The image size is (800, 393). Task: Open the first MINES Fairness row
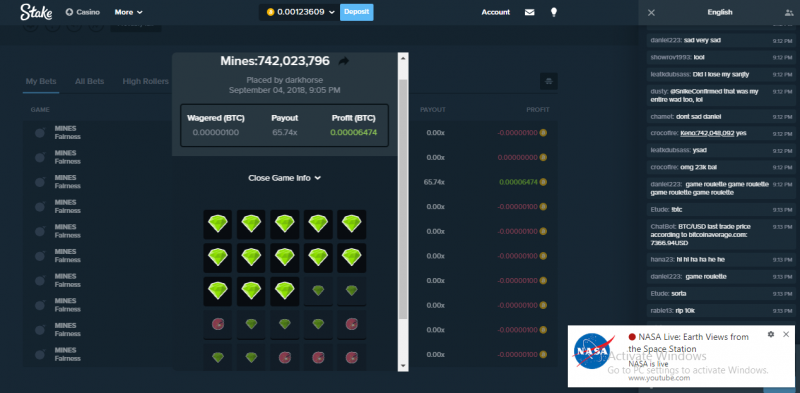click(x=68, y=133)
